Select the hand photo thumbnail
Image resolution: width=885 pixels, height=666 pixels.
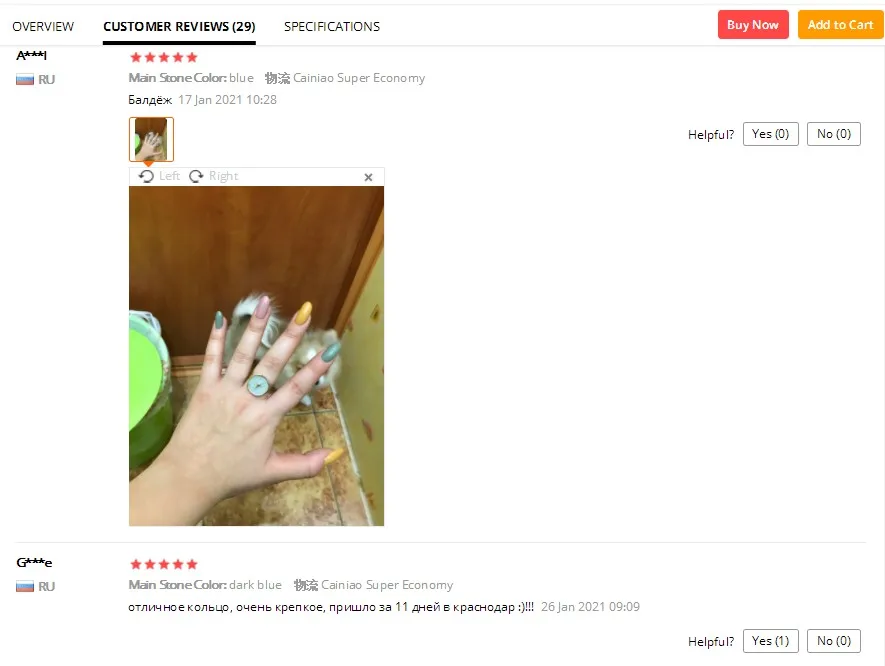151,139
